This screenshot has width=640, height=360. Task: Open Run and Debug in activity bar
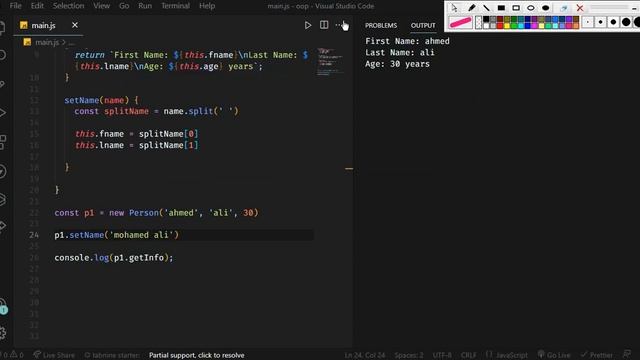tap(2, 113)
